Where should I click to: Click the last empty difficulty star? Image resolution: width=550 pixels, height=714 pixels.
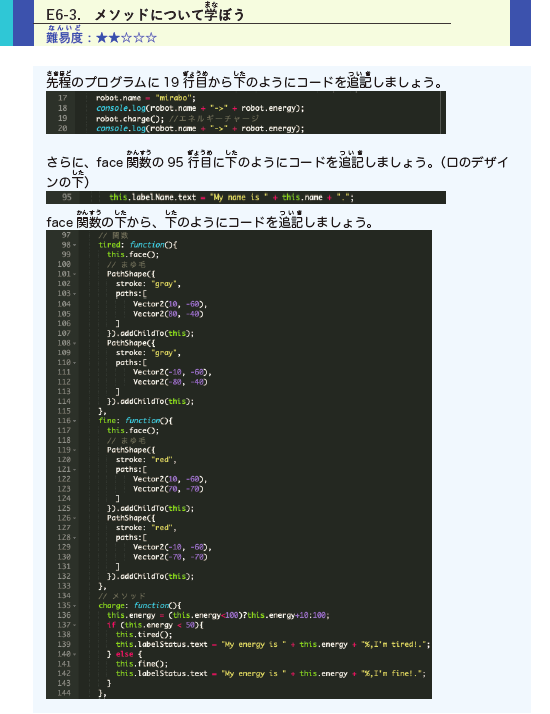click(x=152, y=38)
